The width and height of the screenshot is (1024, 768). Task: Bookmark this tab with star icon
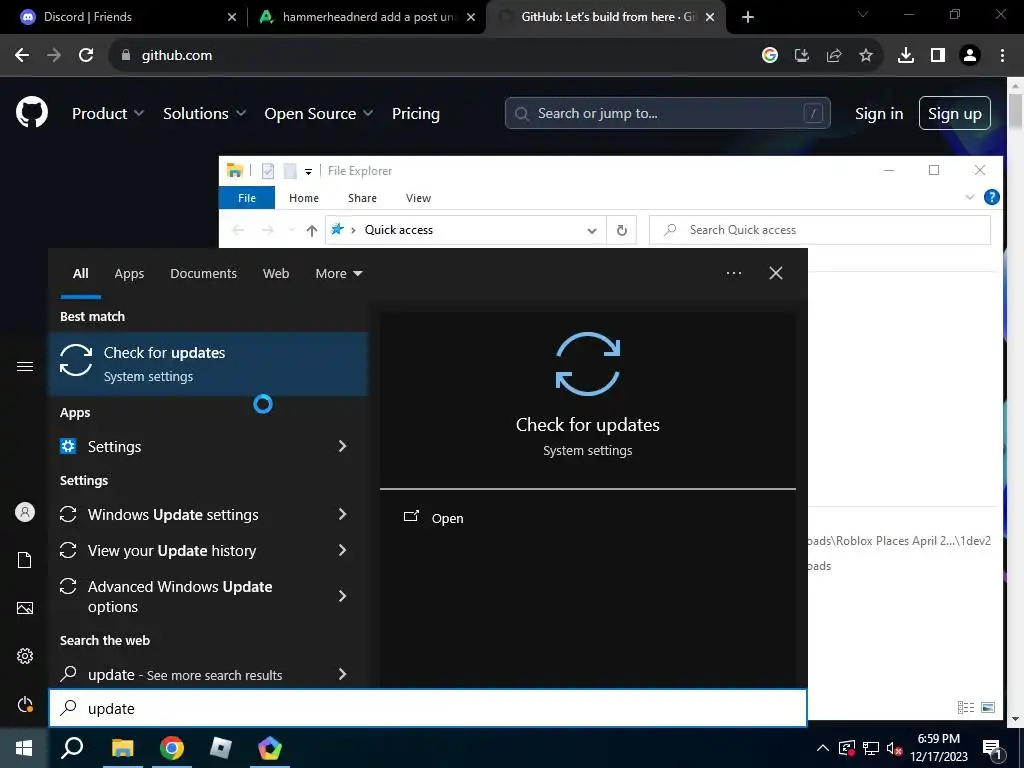[x=866, y=56]
